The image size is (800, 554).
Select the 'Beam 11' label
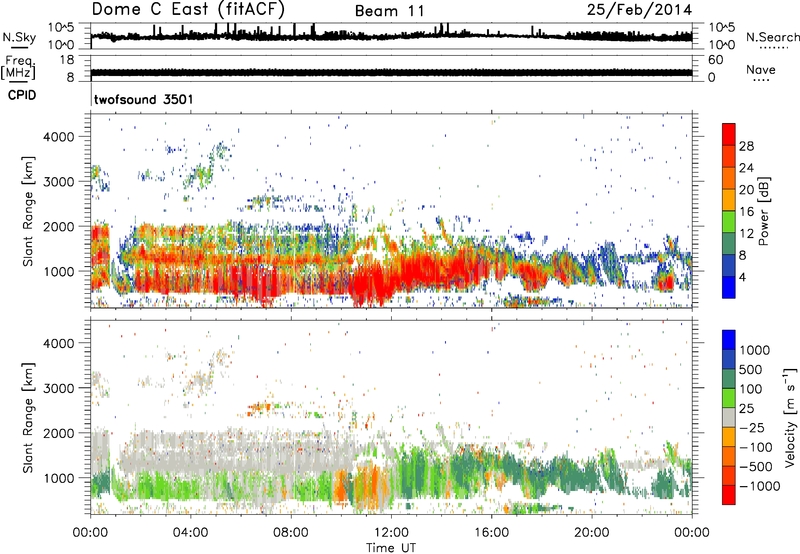(x=389, y=11)
